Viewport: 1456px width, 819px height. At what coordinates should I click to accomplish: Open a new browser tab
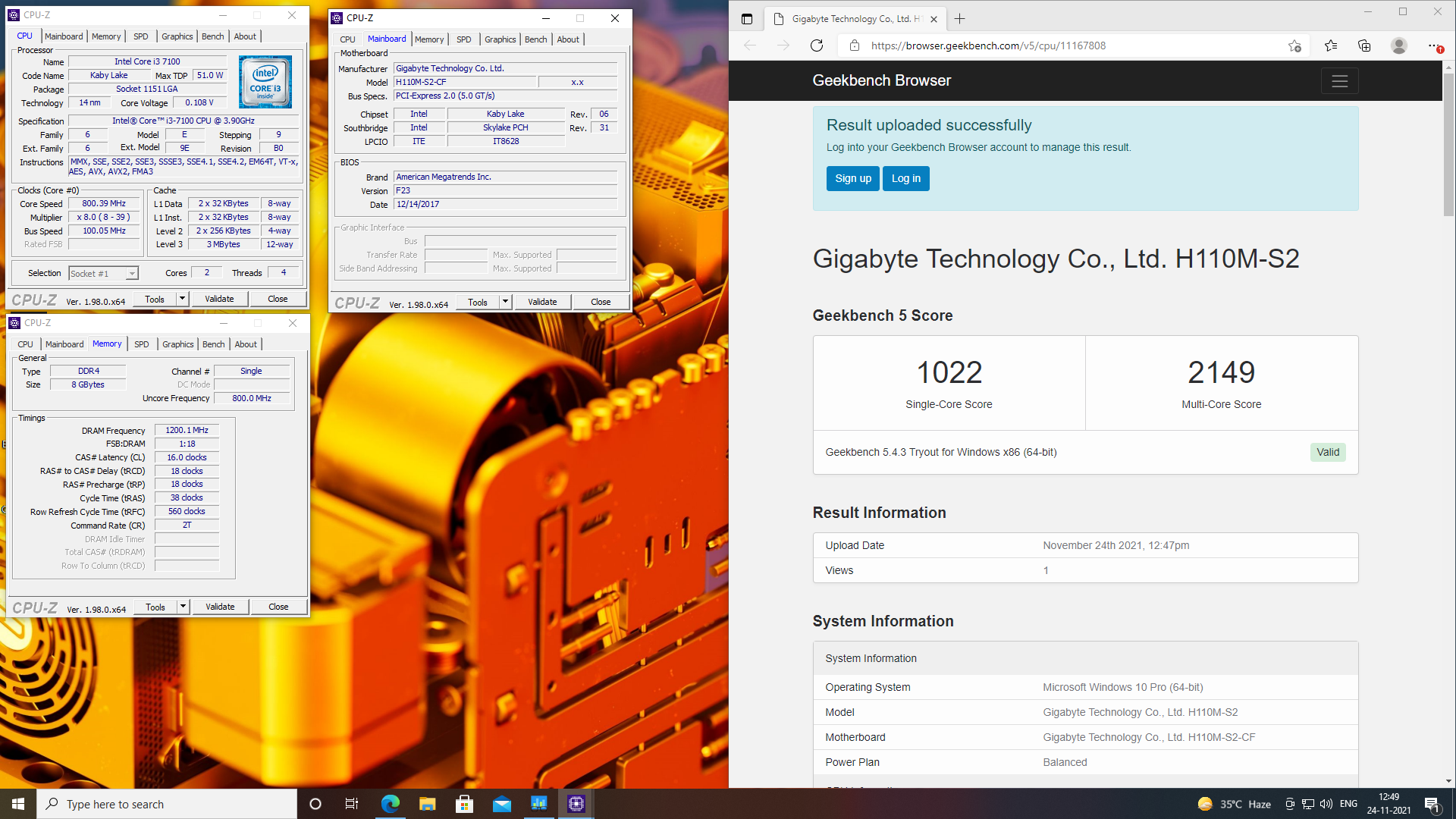click(959, 19)
